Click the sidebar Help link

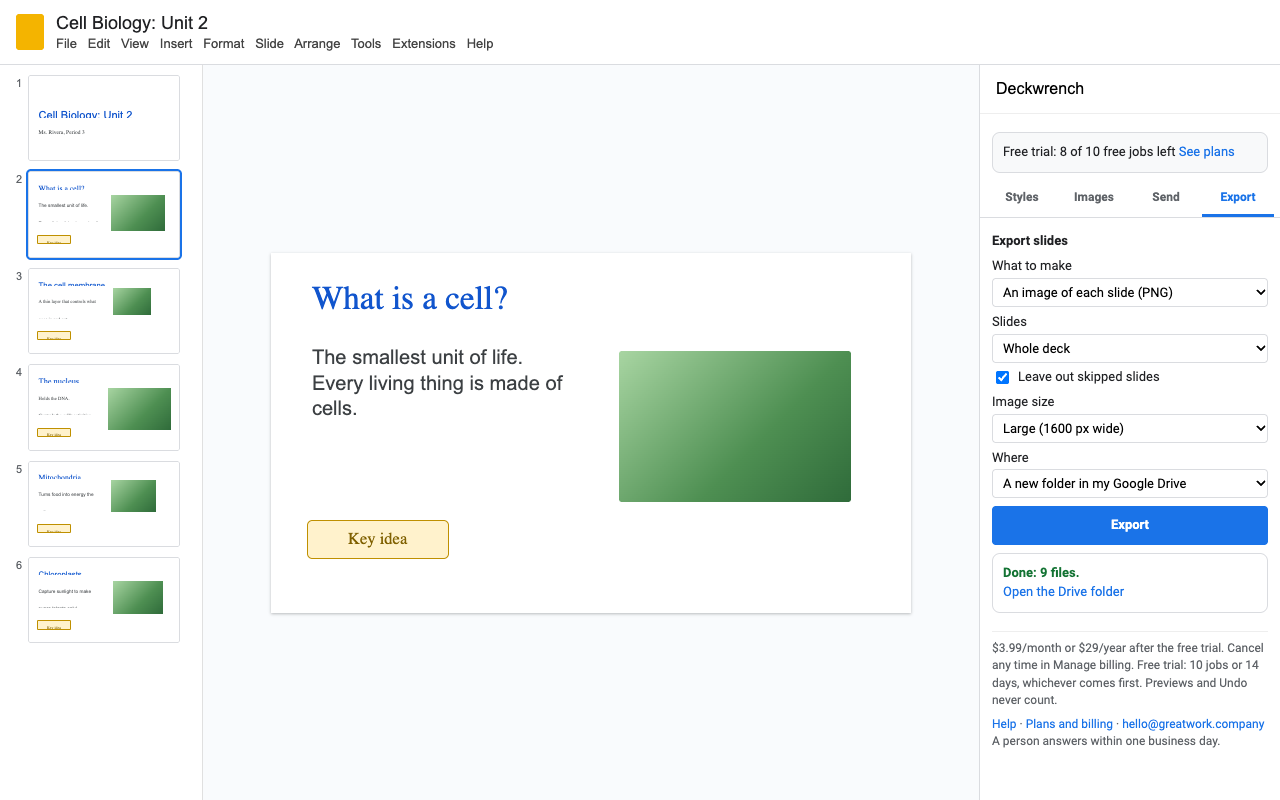tap(1004, 724)
